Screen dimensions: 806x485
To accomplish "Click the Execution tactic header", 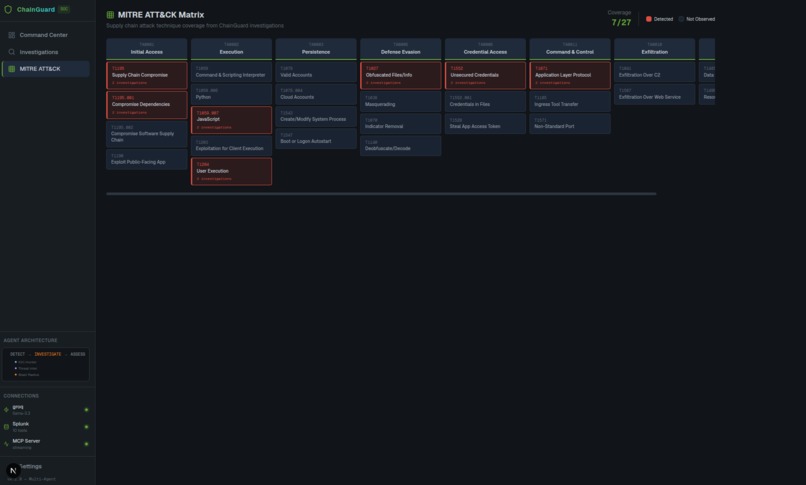I will tap(231, 49).
